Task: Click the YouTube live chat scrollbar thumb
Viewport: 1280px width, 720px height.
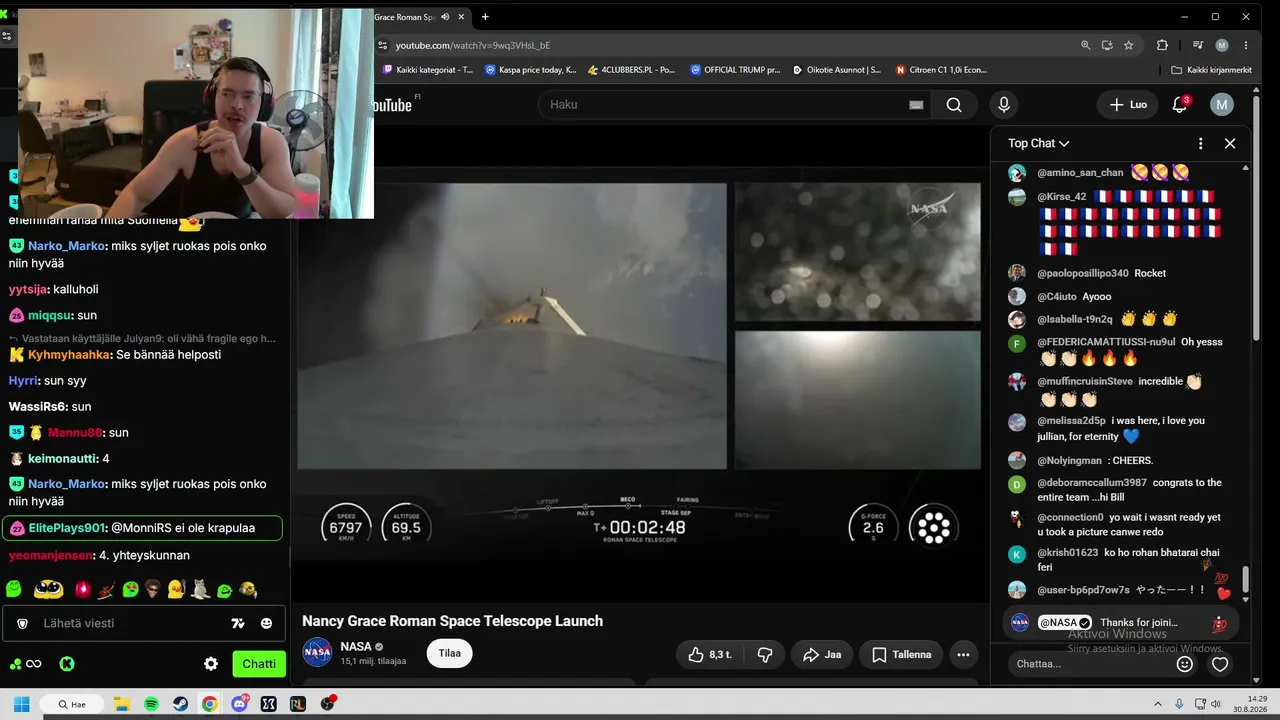Action: coord(1245,579)
